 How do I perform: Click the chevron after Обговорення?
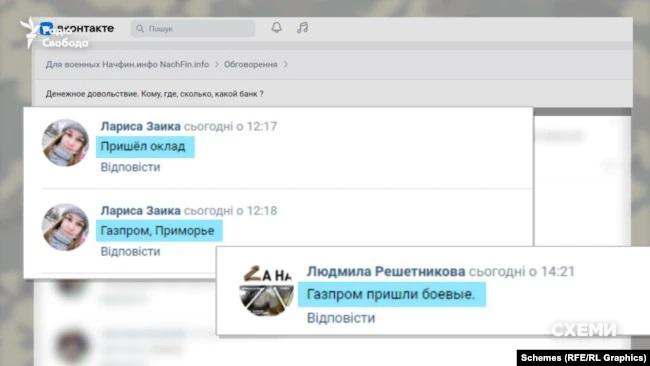(286, 65)
